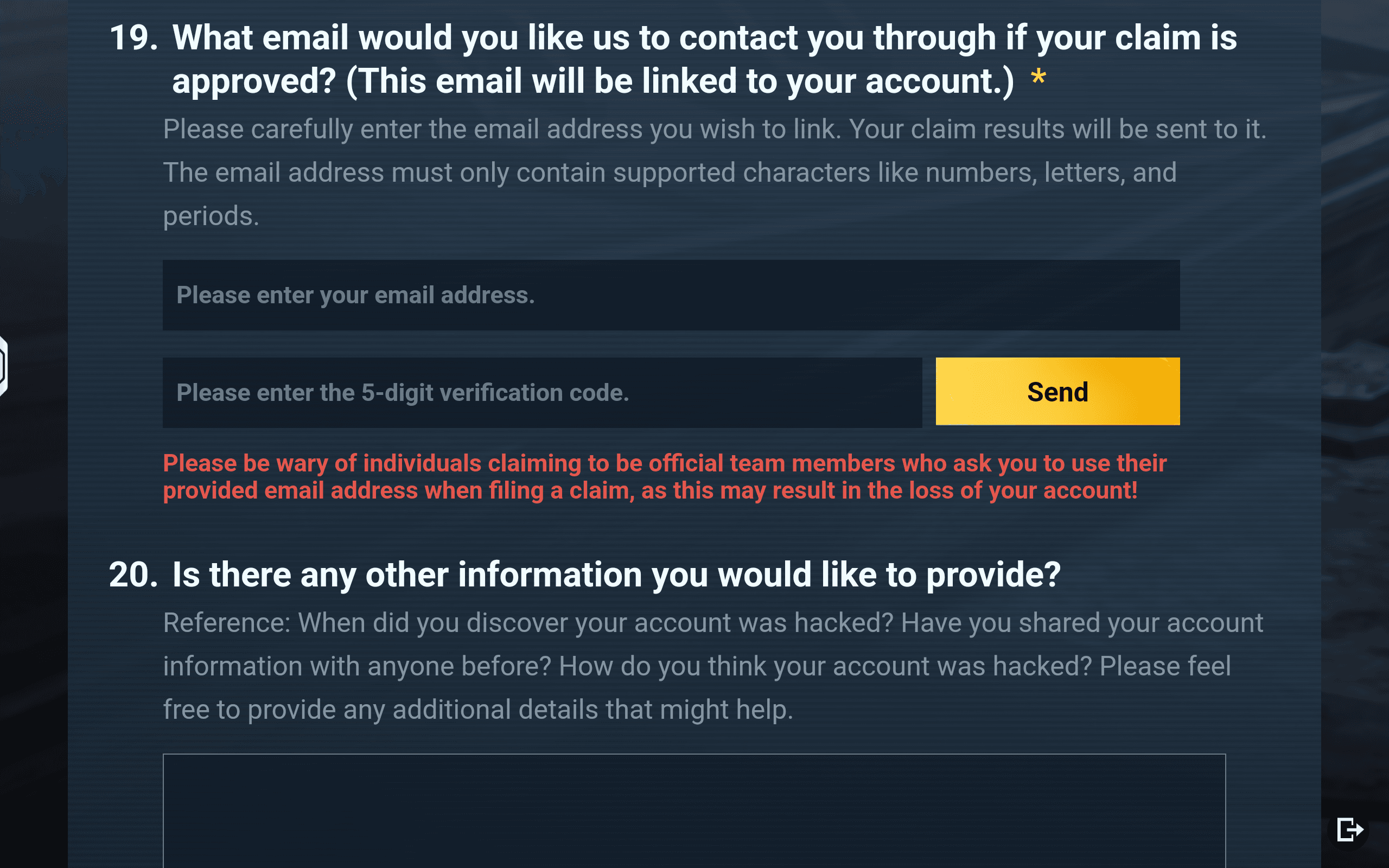
Task: Click the additional information text area
Action: [x=693, y=809]
